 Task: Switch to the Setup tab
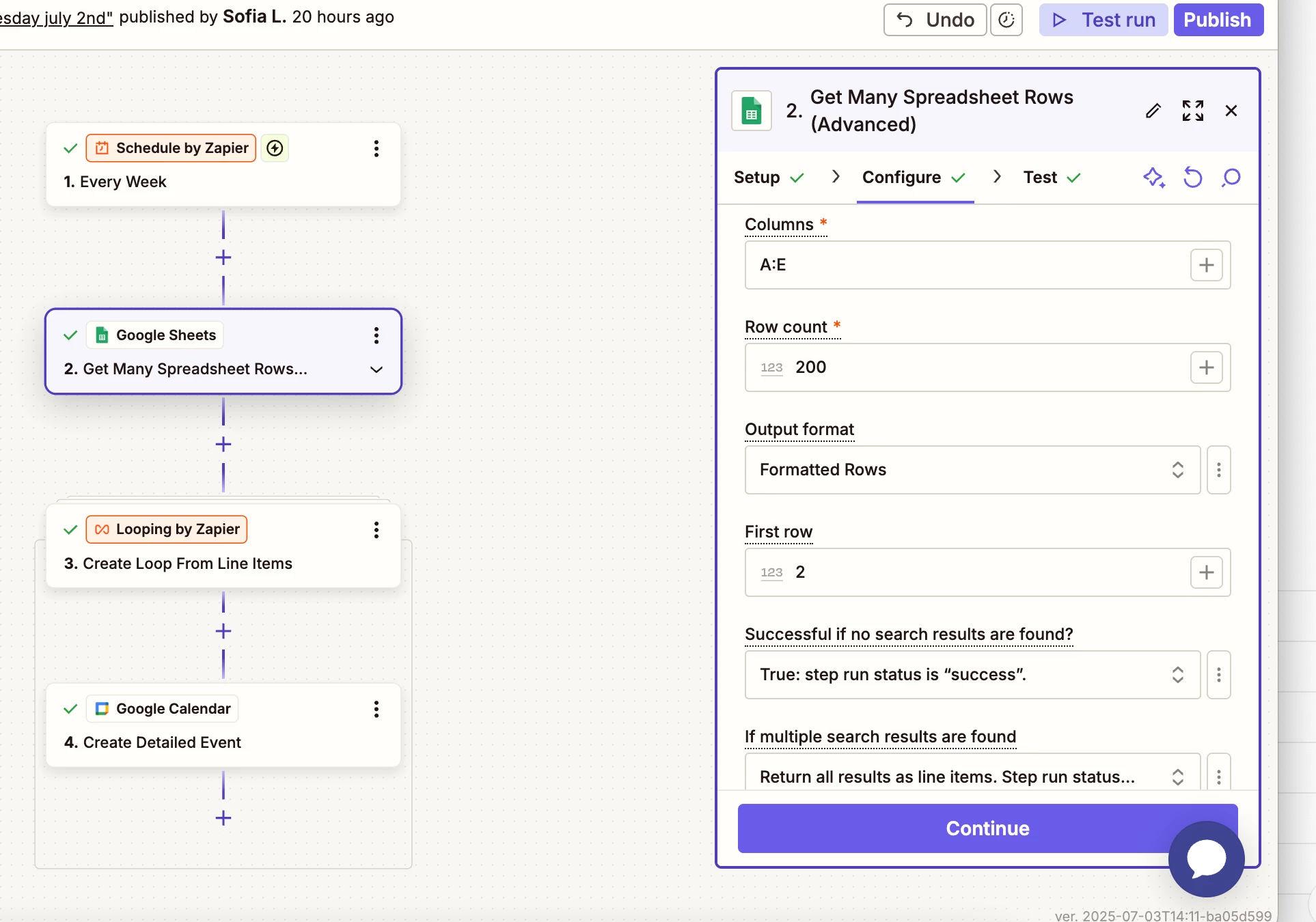pos(769,178)
